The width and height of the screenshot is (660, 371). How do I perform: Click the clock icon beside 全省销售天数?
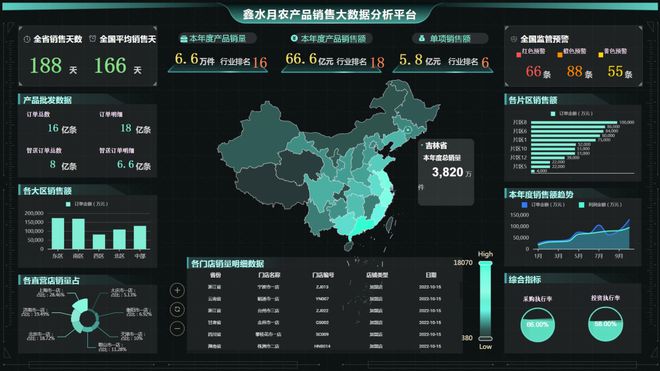pos(27,39)
